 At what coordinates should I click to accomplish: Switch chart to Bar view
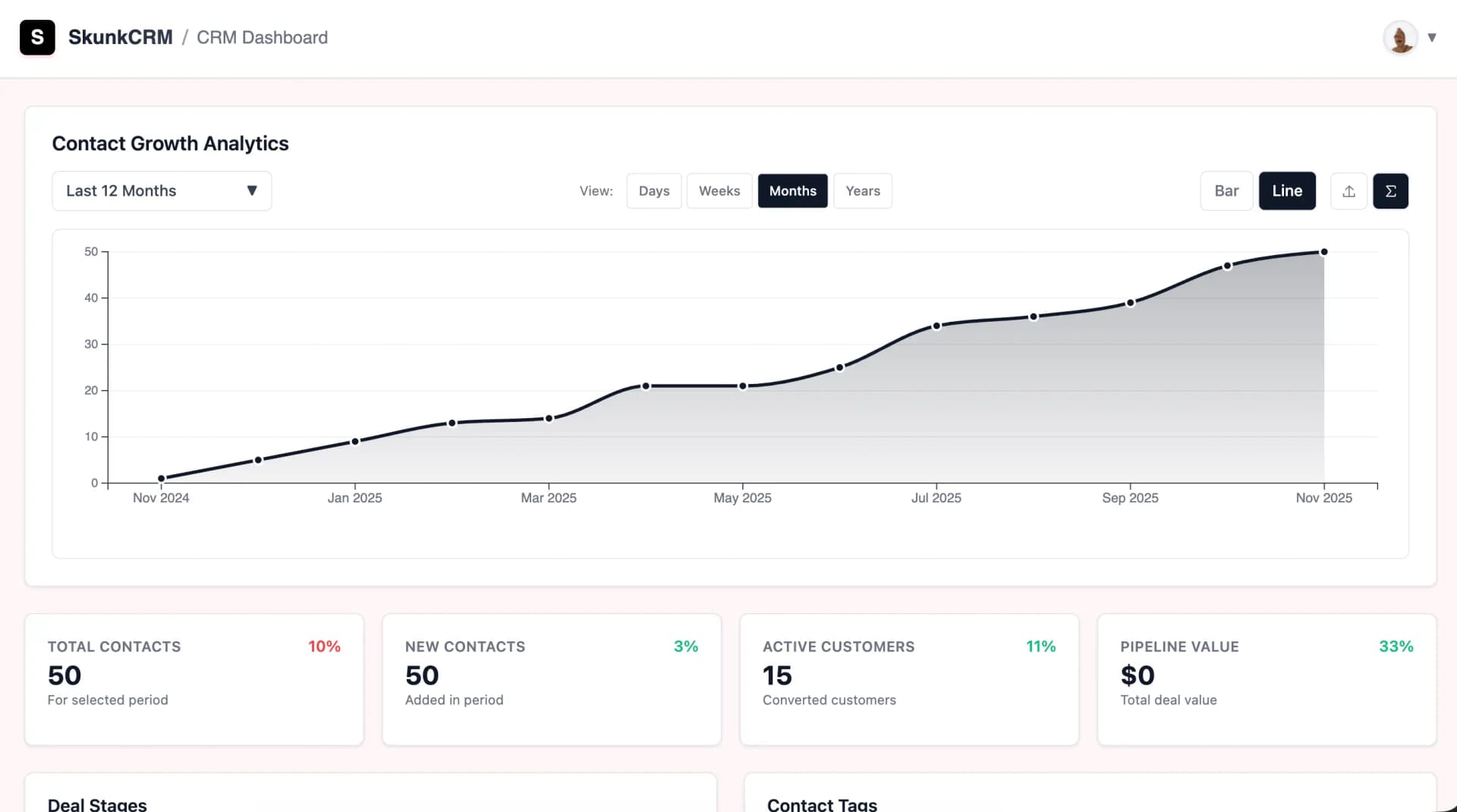pyautogui.click(x=1226, y=190)
